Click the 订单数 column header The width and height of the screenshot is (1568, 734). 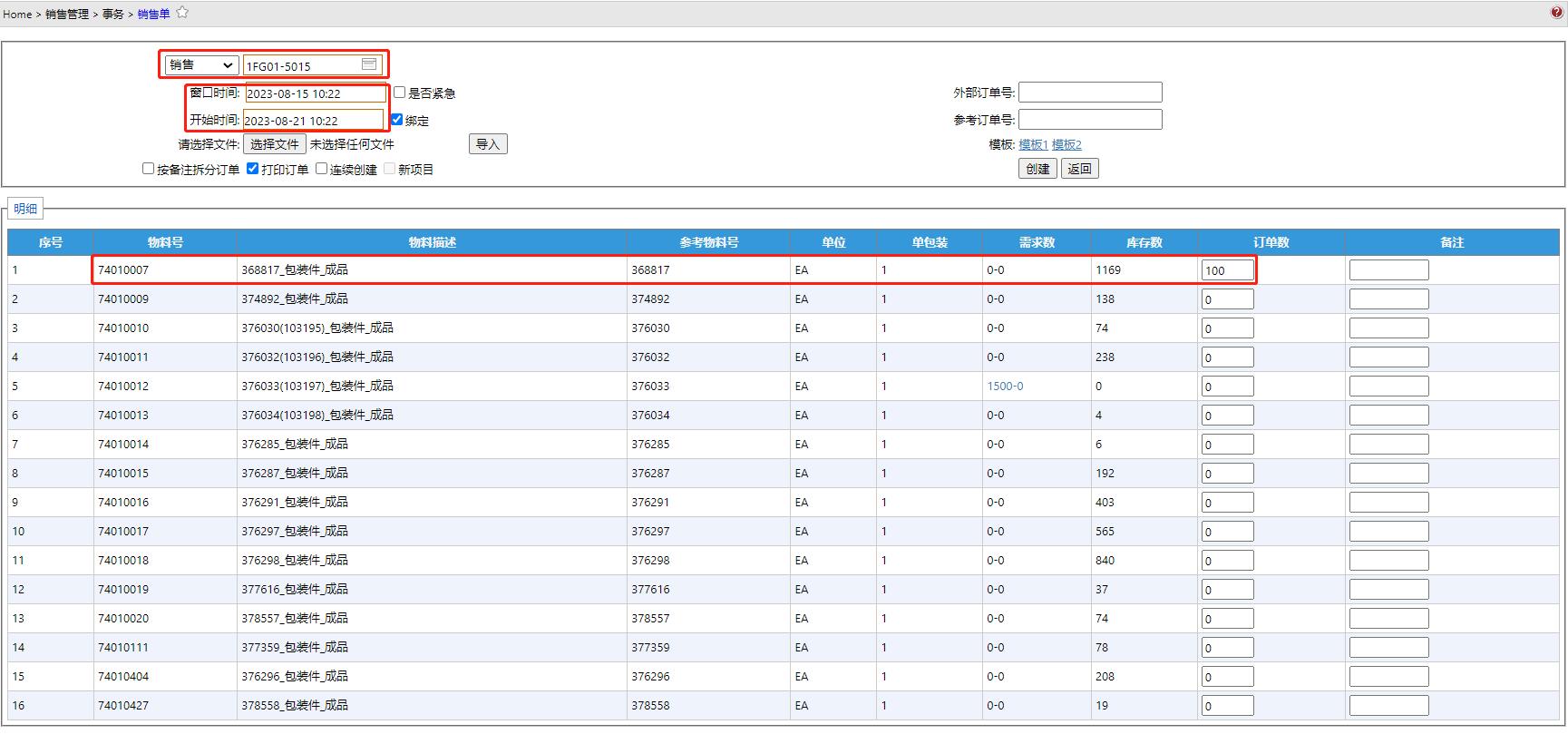pyautogui.click(x=1271, y=242)
